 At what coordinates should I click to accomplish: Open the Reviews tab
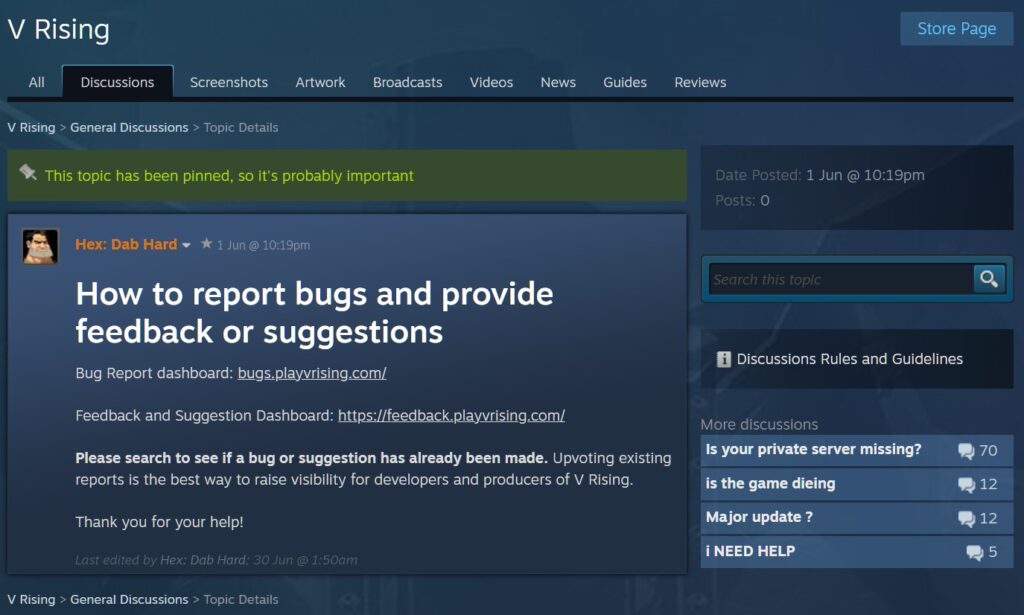(700, 82)
